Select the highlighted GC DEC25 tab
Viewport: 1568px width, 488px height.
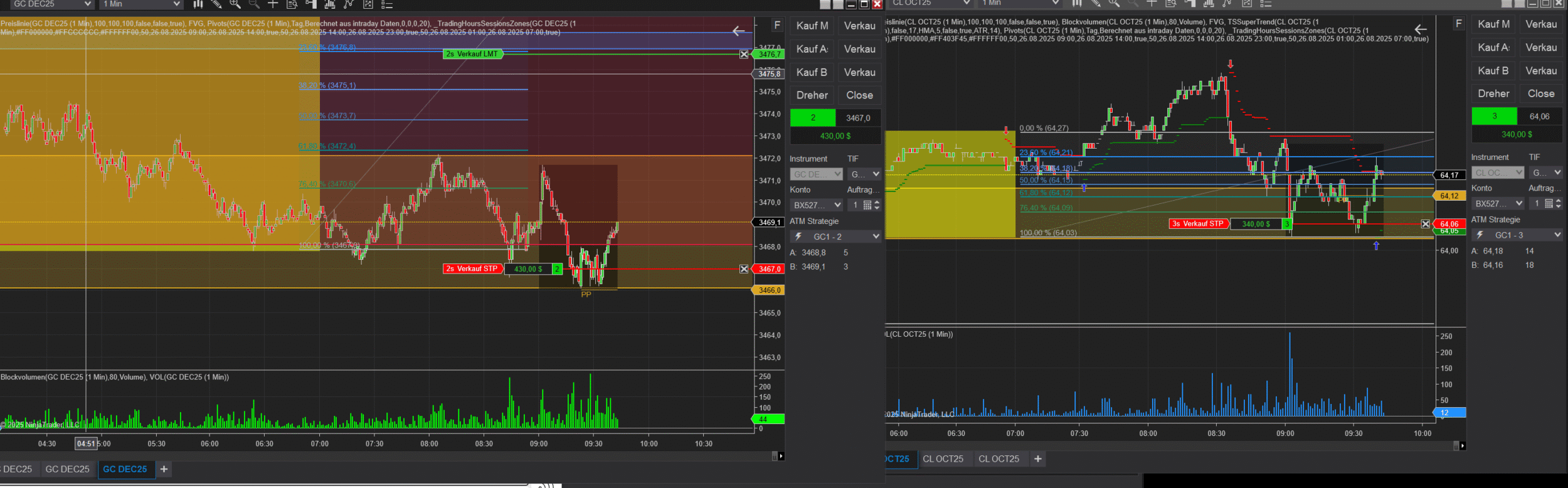click(x=125, y=469)
